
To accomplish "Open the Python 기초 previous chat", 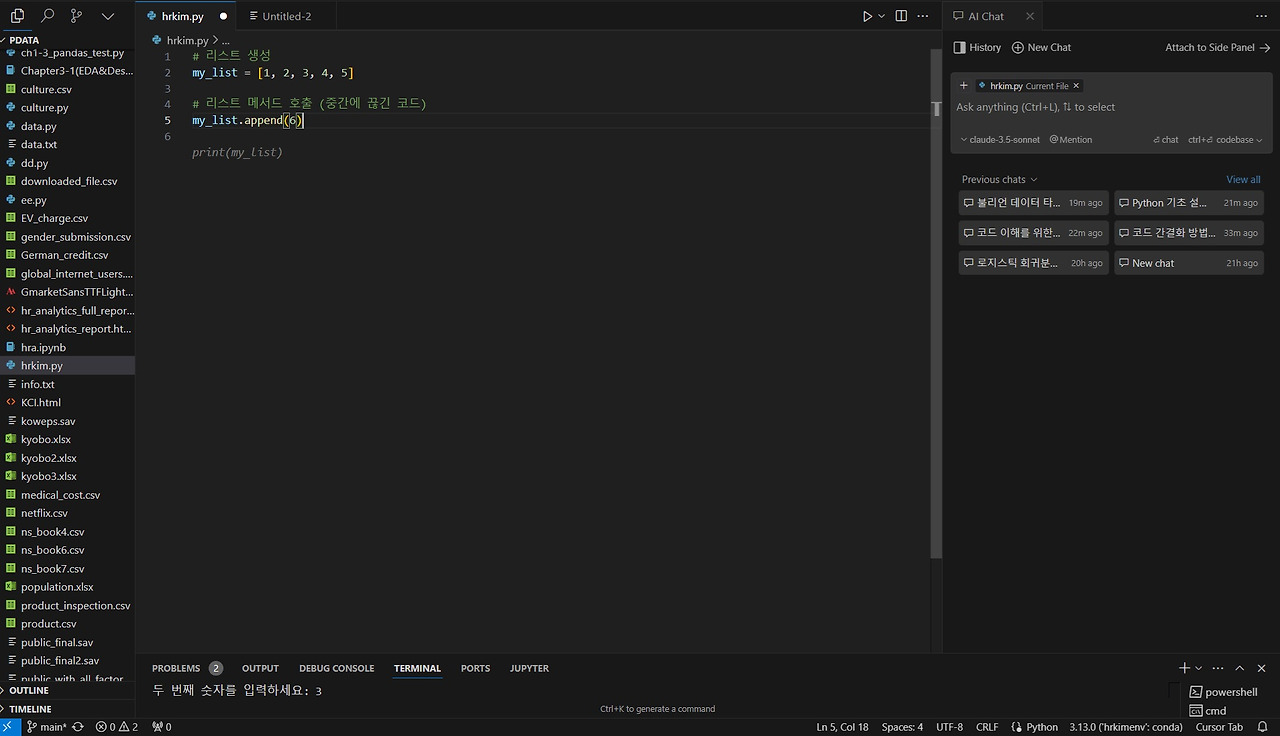I will click(1189, 203).
